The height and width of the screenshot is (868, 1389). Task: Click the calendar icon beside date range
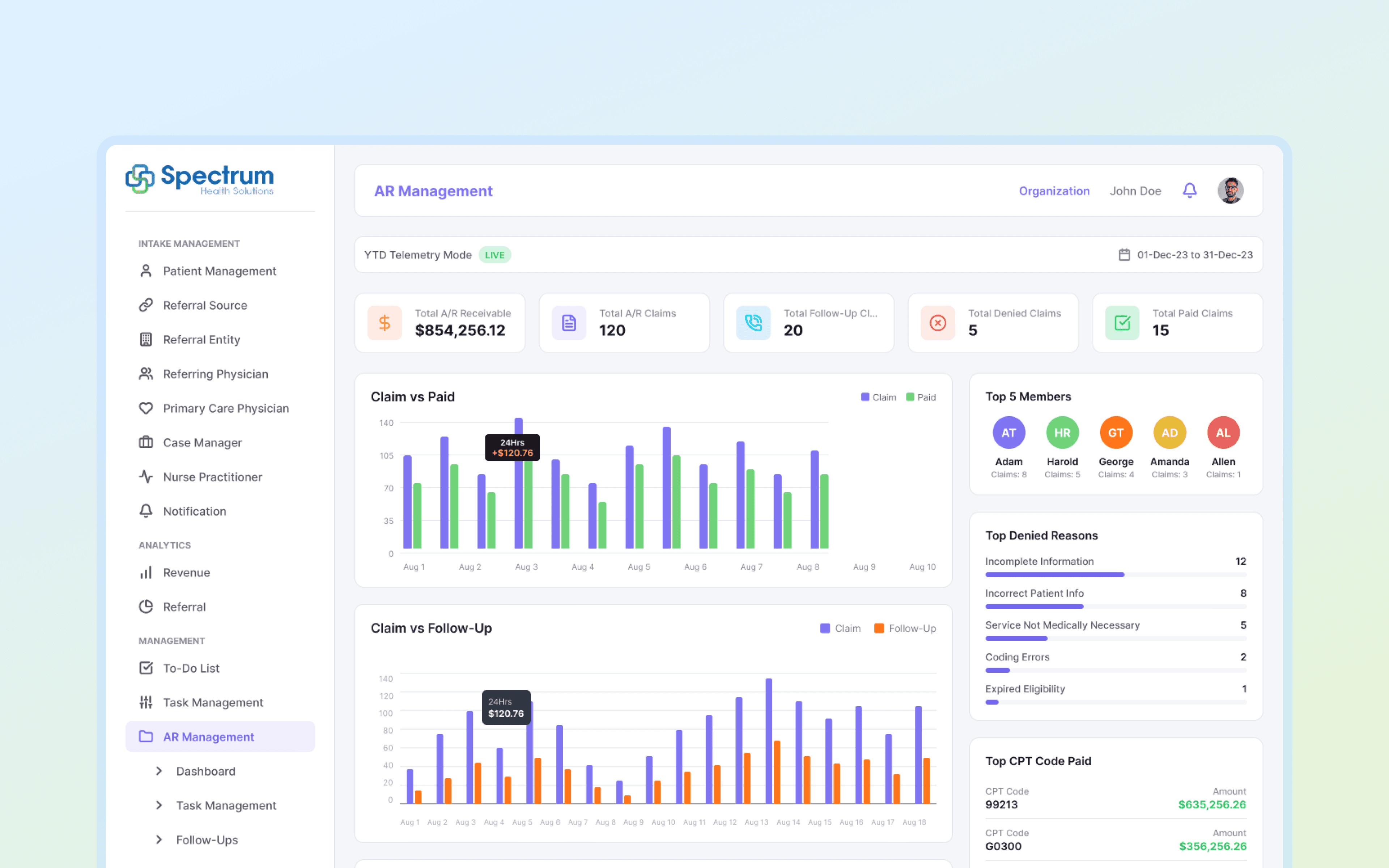click(1124, 255)
